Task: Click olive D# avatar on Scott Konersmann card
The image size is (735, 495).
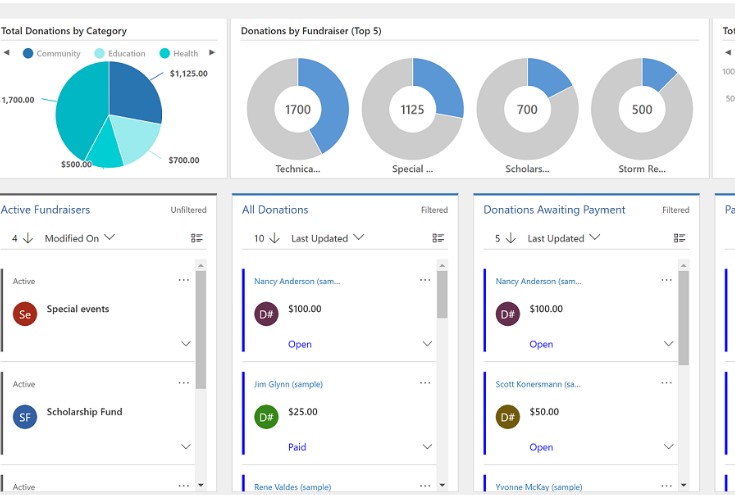Action: pos(508,417)
